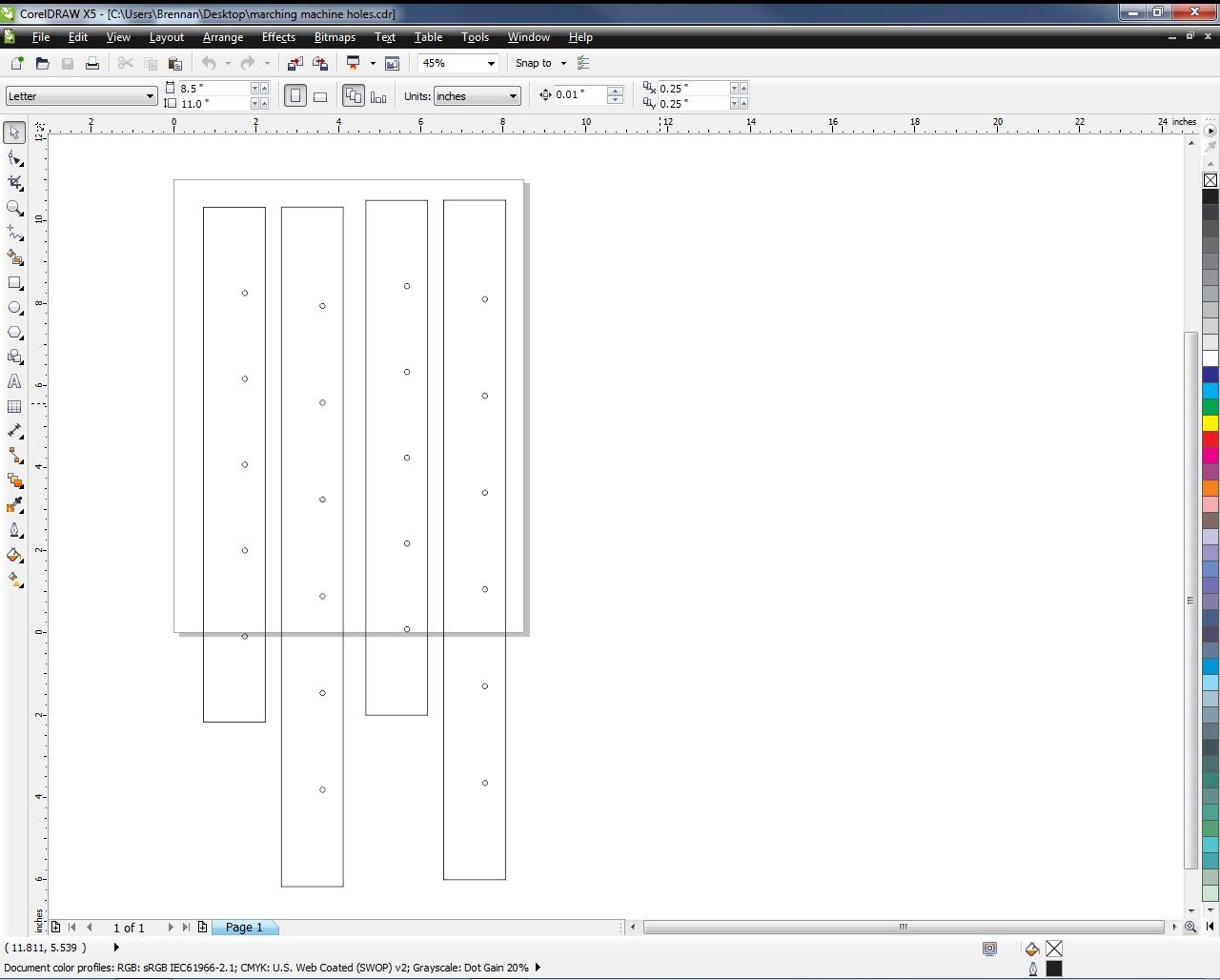This screenshot has width=1220, height=980.
Task: Select the Shape tool
Action: (14, 158)
